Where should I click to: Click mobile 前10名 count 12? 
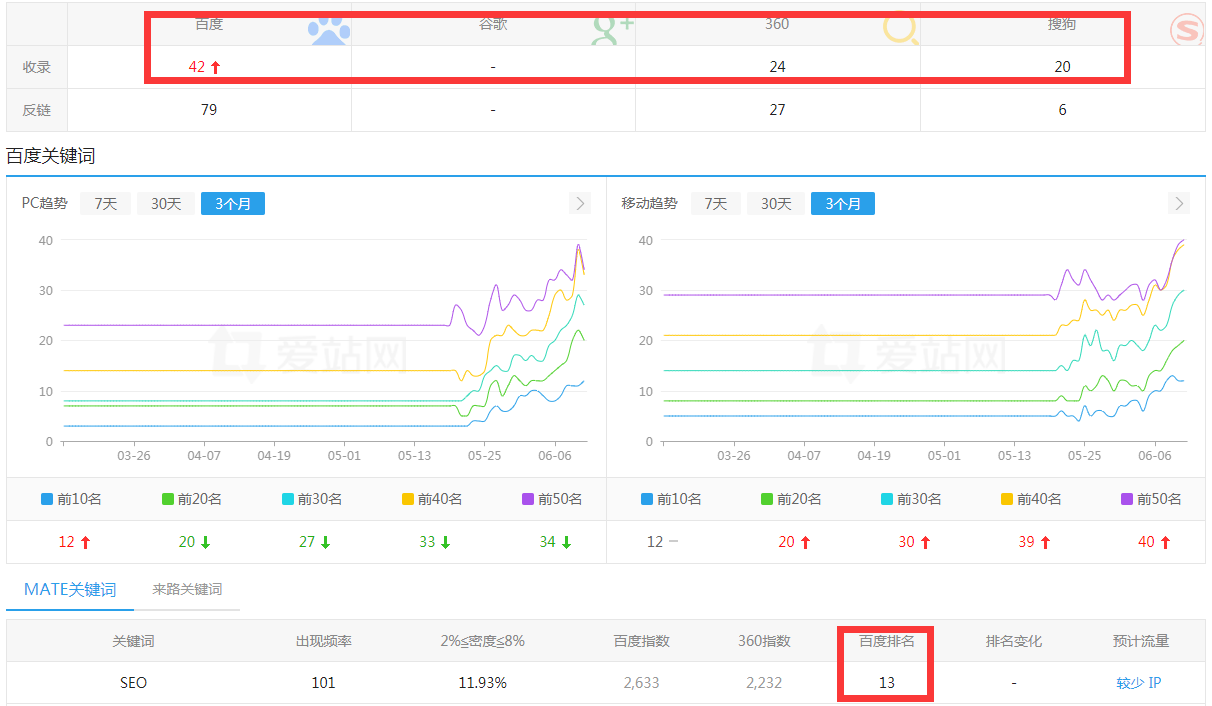pos(655,542)
